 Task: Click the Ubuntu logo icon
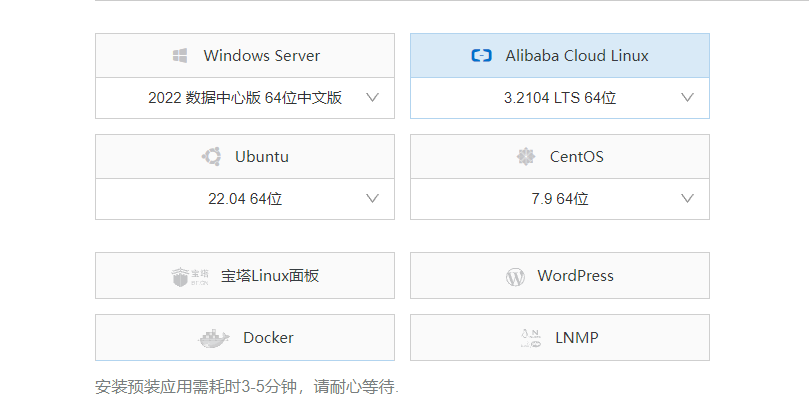pyautogui.click(x=212, y=156)
